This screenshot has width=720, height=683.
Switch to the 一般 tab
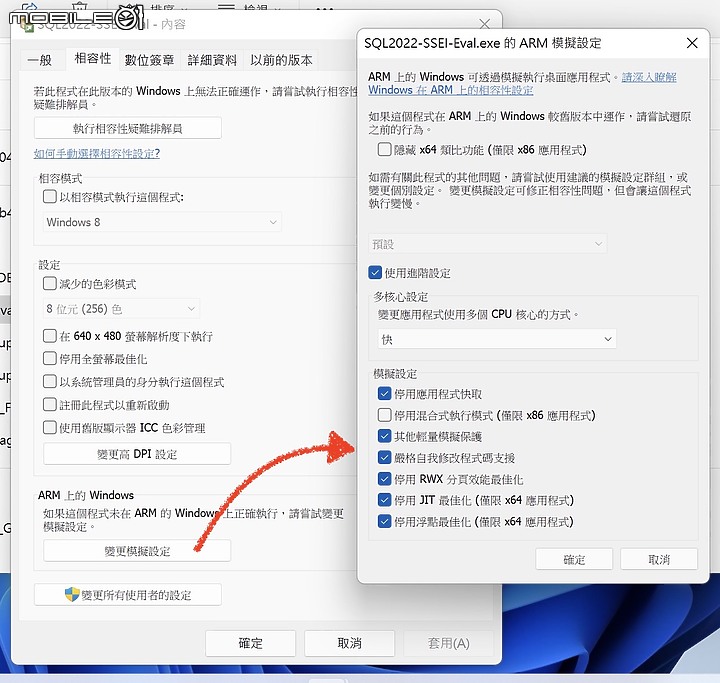(x=40, y=60)
